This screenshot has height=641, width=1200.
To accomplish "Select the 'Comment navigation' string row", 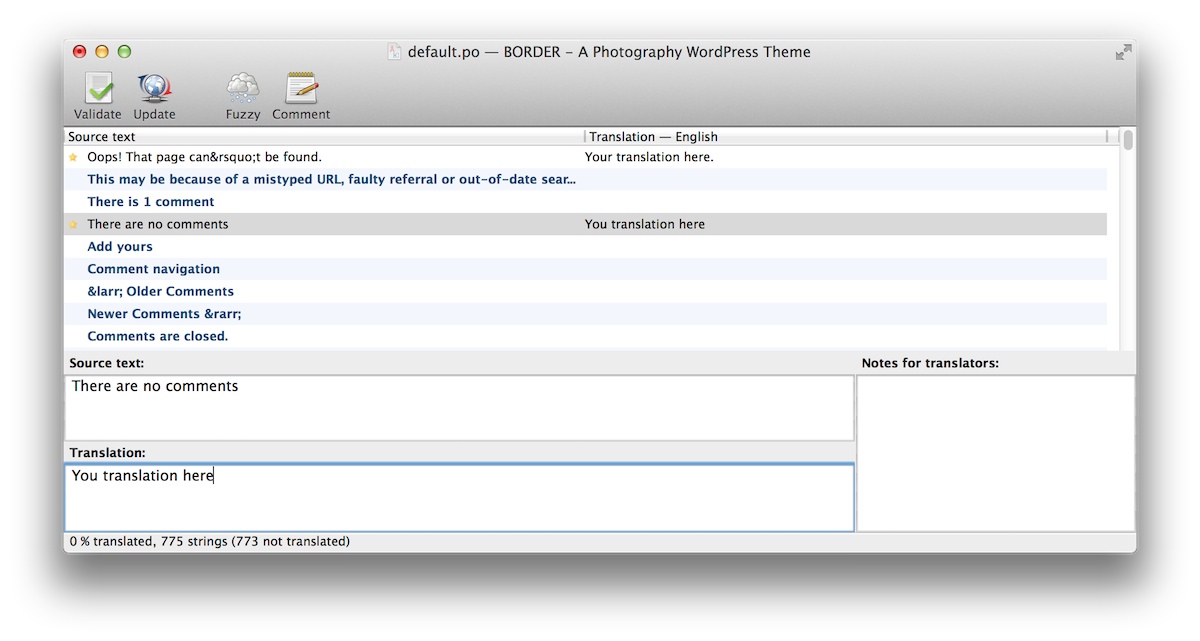I will (x=153, y=269).
